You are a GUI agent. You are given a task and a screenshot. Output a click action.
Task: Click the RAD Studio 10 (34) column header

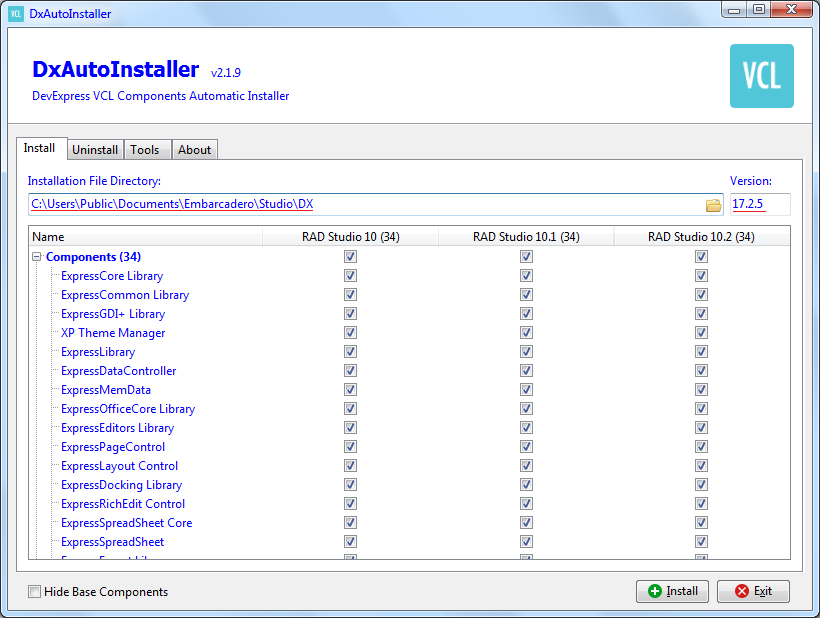[350, 236]
